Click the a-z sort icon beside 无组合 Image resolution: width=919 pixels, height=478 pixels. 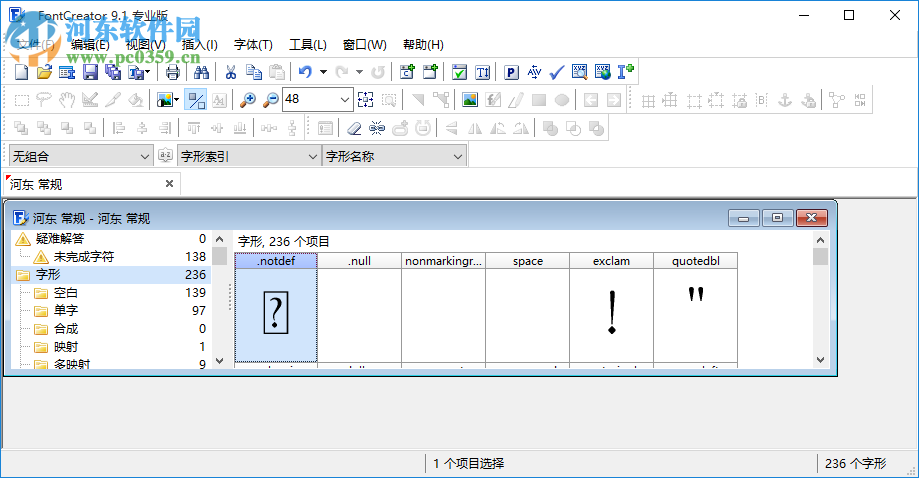pos(165,156)
